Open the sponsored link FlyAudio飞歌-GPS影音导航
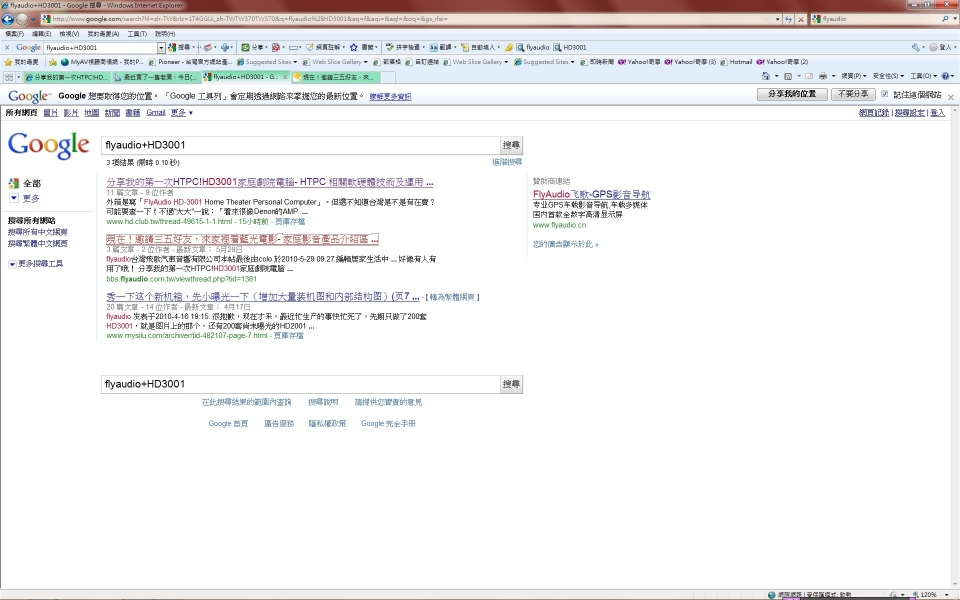 click(x=591, y=194)
